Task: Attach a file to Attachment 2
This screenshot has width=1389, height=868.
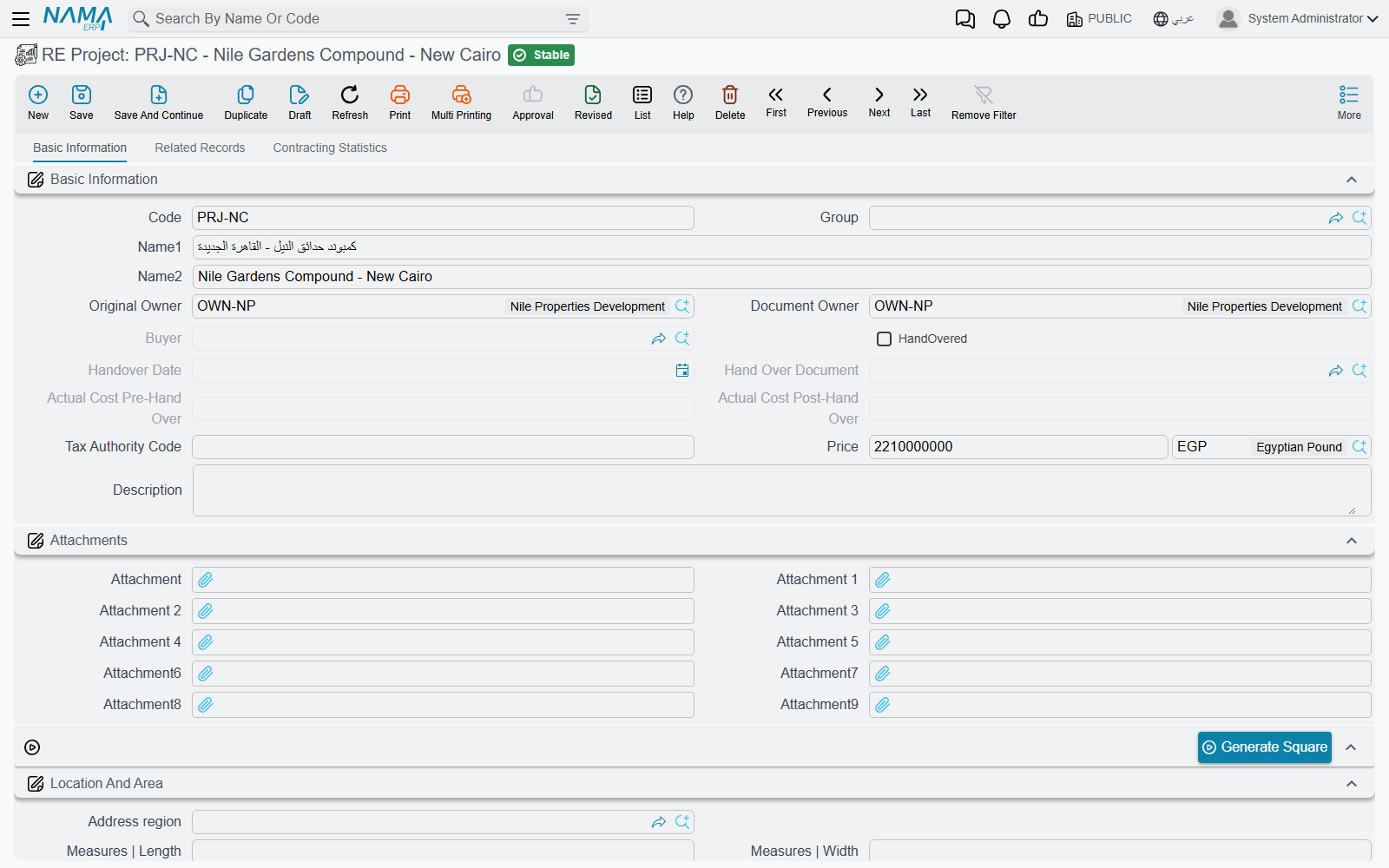Action: coord(206,611)
